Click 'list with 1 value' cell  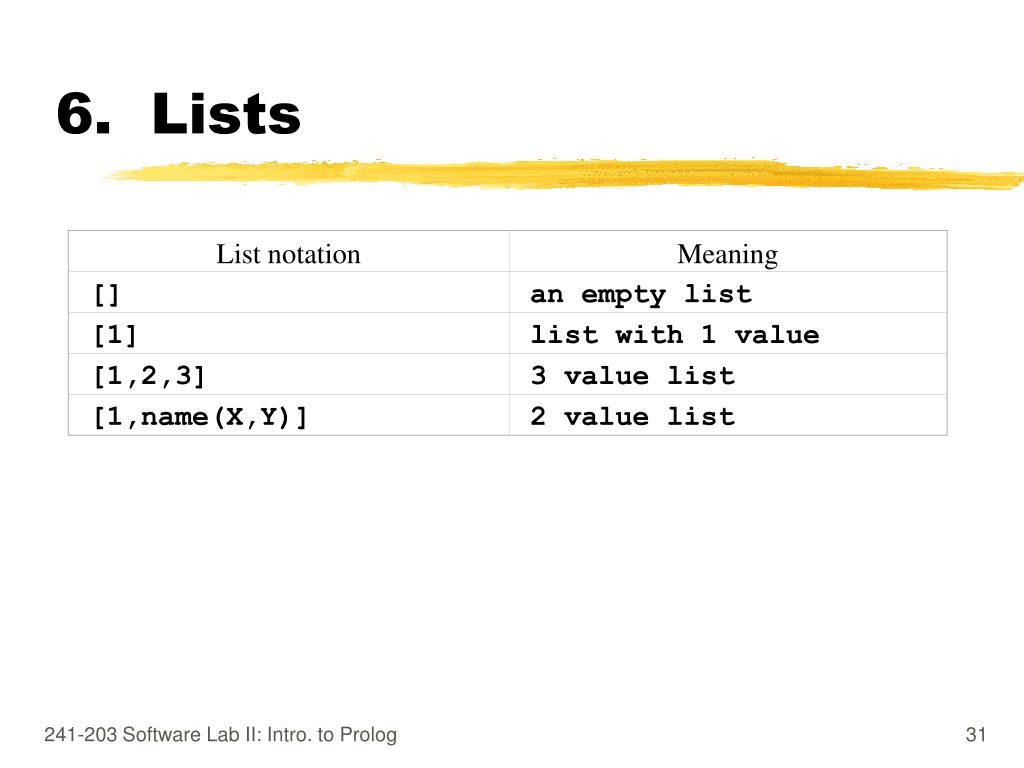[x=728, y=334]
